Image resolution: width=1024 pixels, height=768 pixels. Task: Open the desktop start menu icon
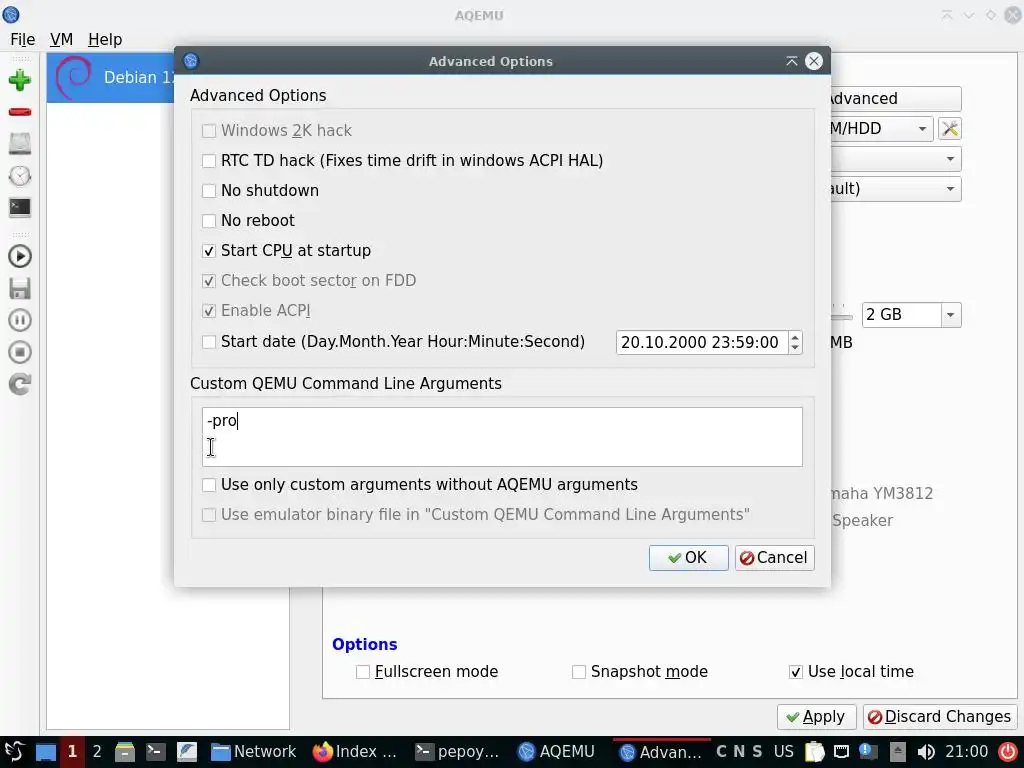coord(14,751)
